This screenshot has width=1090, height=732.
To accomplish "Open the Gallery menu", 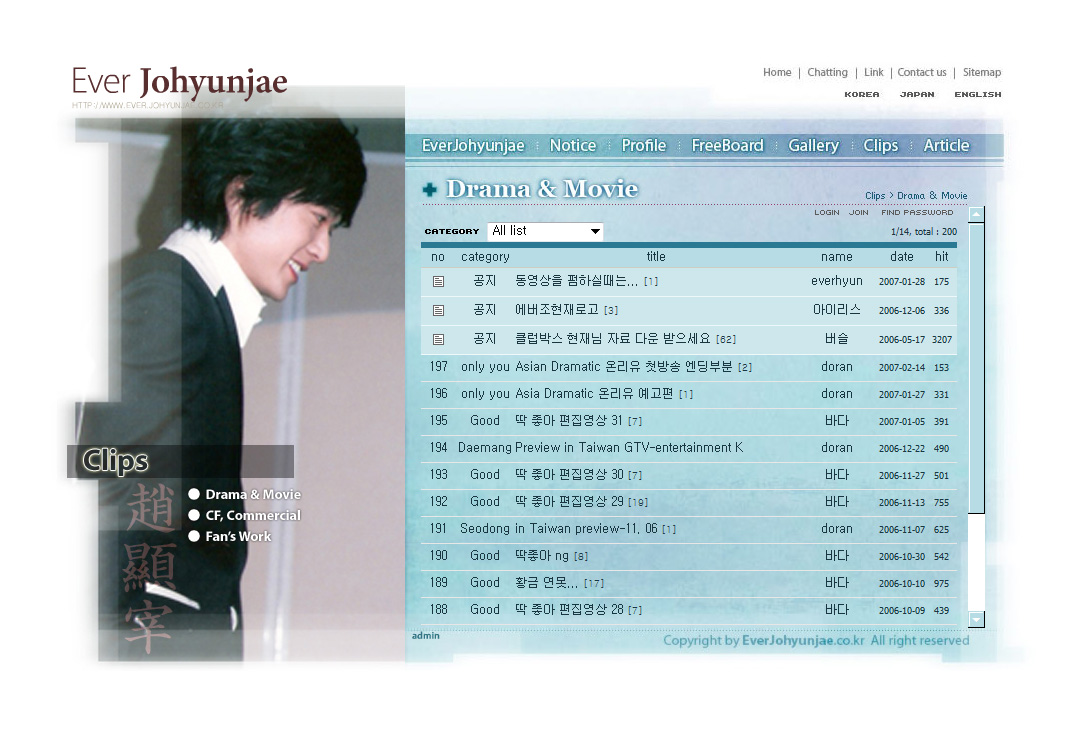I will click(x=813, y=145).
